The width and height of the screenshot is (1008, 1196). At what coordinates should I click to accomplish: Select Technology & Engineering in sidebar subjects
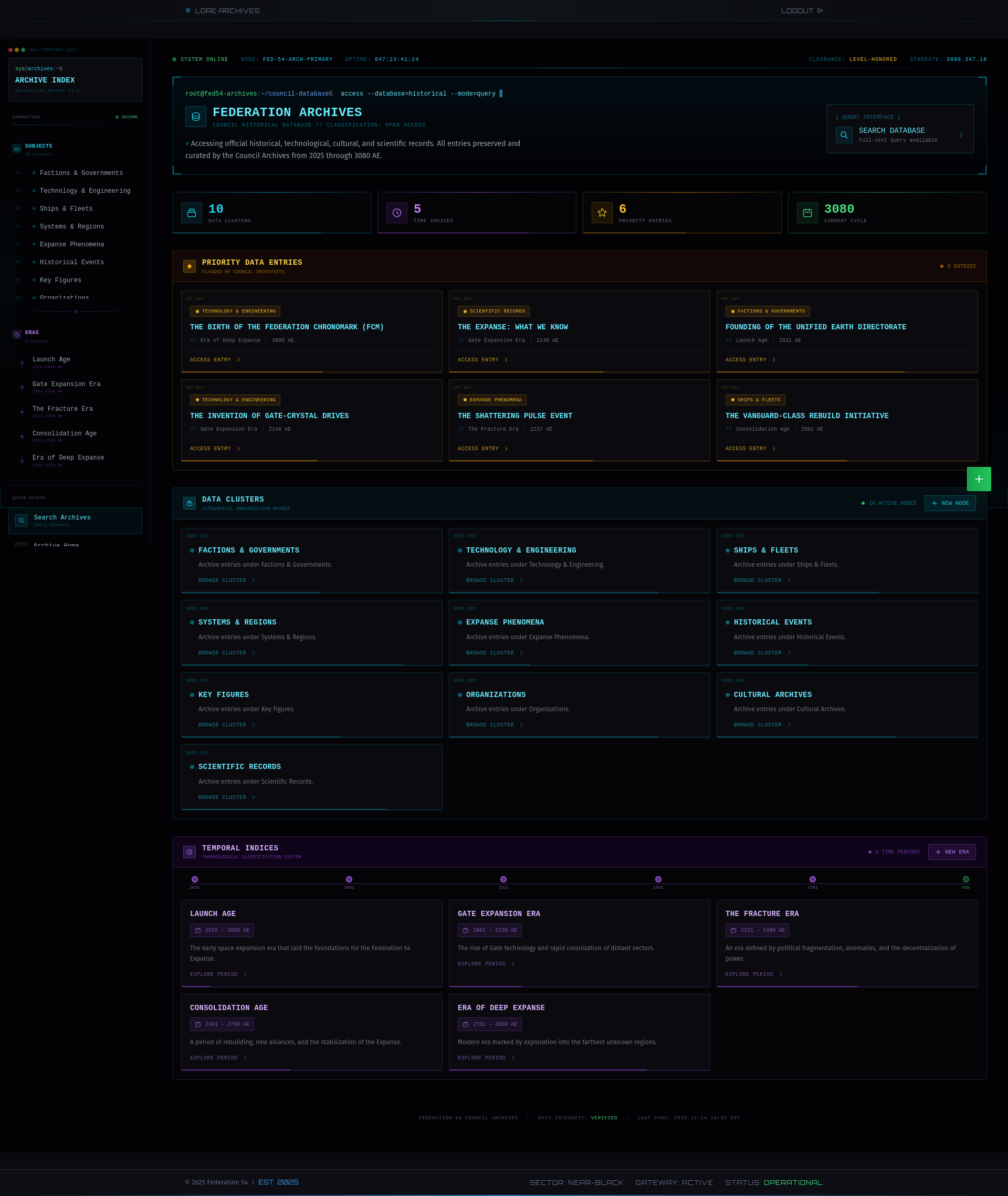[x=85, y=191]
